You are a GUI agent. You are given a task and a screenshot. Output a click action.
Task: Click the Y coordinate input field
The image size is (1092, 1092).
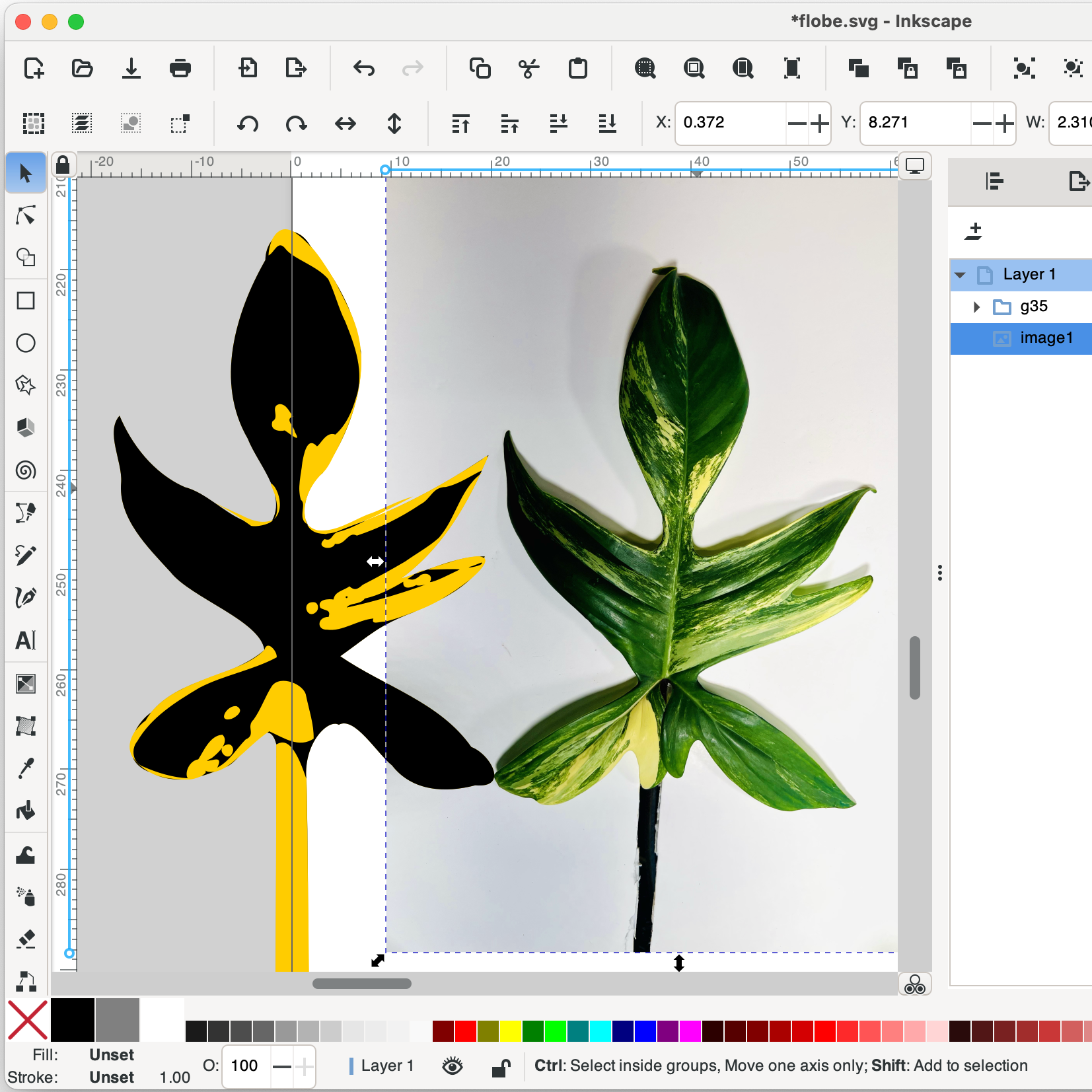pos(915,123)
